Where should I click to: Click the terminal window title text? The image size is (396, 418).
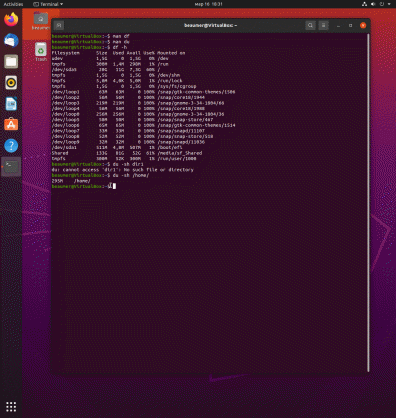210,25
